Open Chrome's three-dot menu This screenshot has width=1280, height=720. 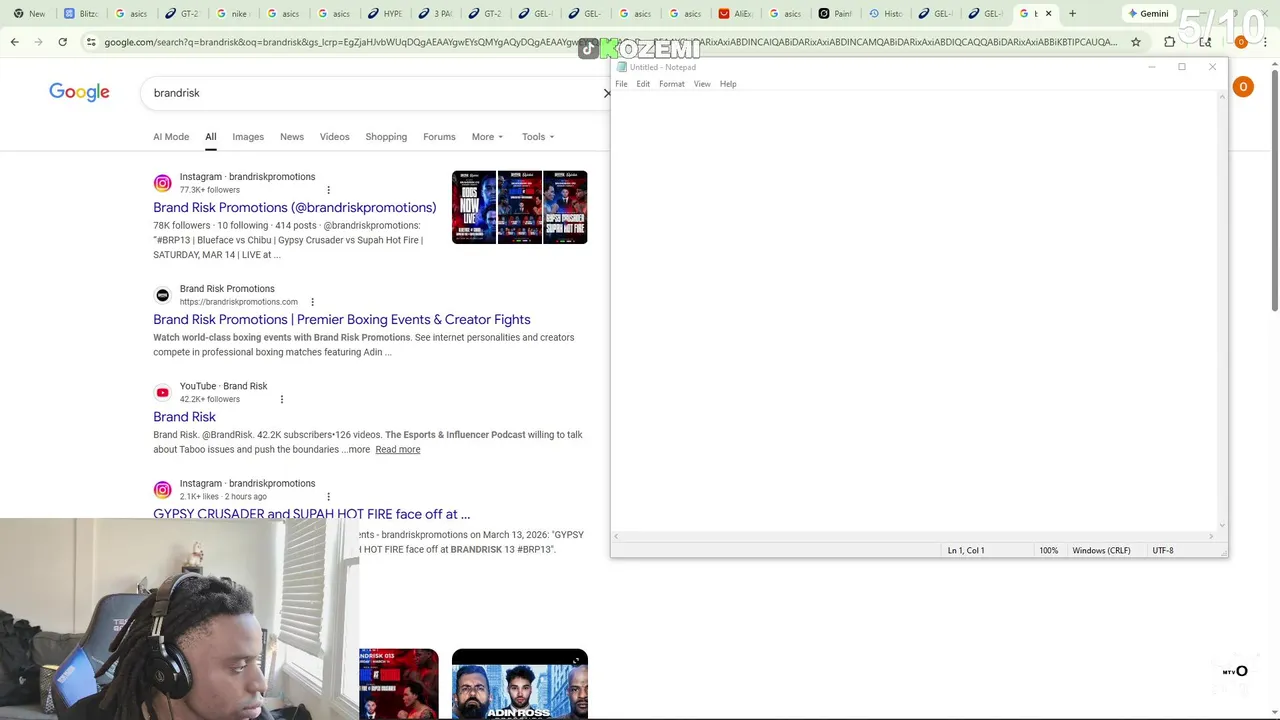click(1266, 42)
